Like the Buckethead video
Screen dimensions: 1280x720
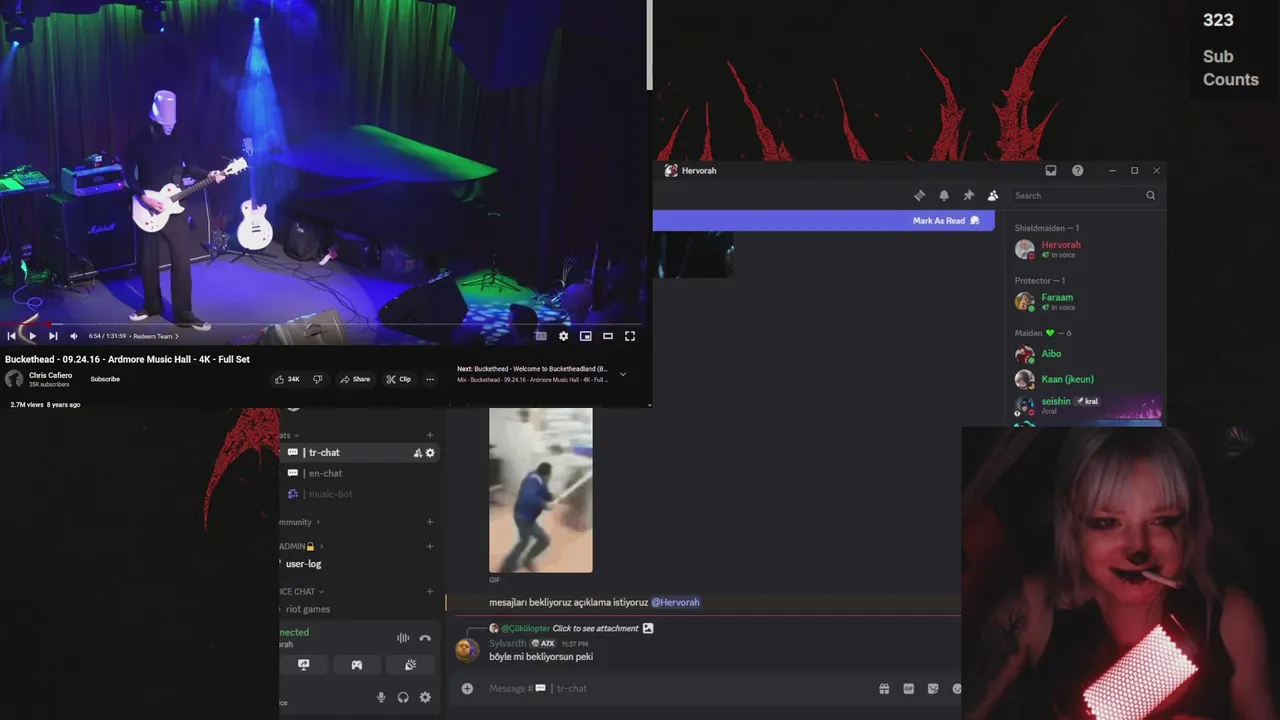click(x=287, y=379)
